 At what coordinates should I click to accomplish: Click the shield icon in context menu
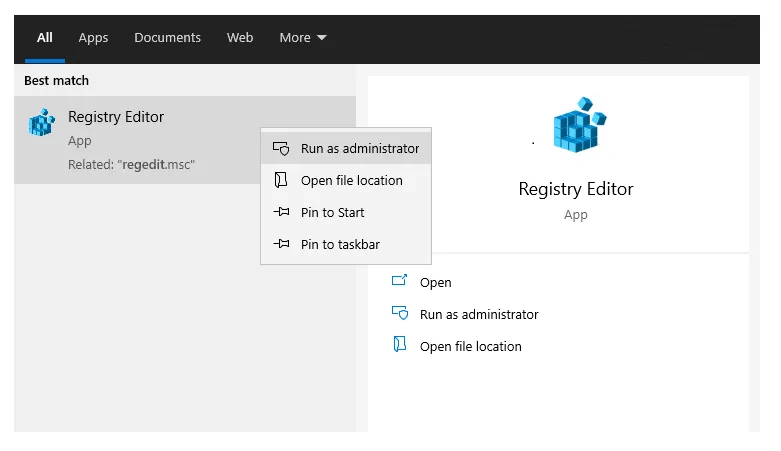[x=281, y=149]
